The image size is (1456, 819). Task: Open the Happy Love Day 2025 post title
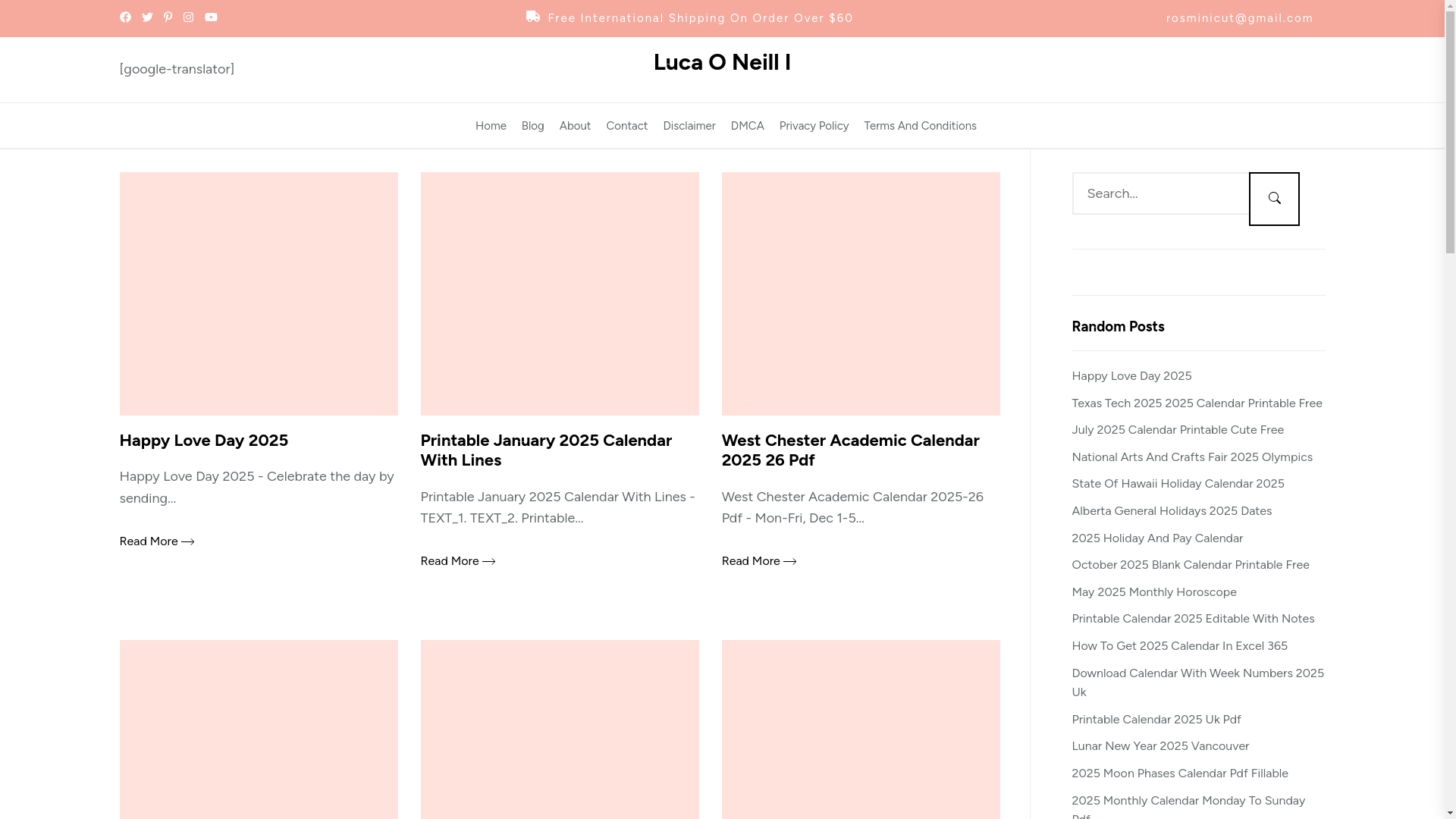point(204,441)
